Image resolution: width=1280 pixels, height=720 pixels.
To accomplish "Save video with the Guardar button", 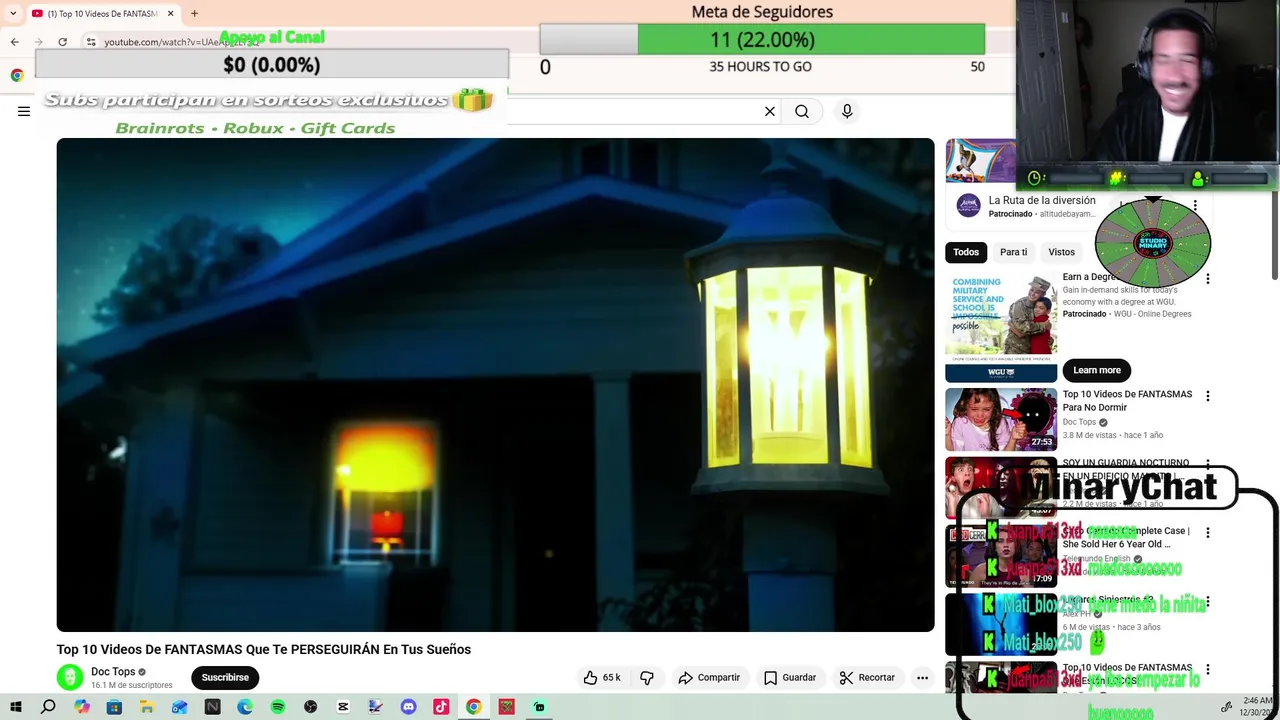I will (x=790, y=677).
